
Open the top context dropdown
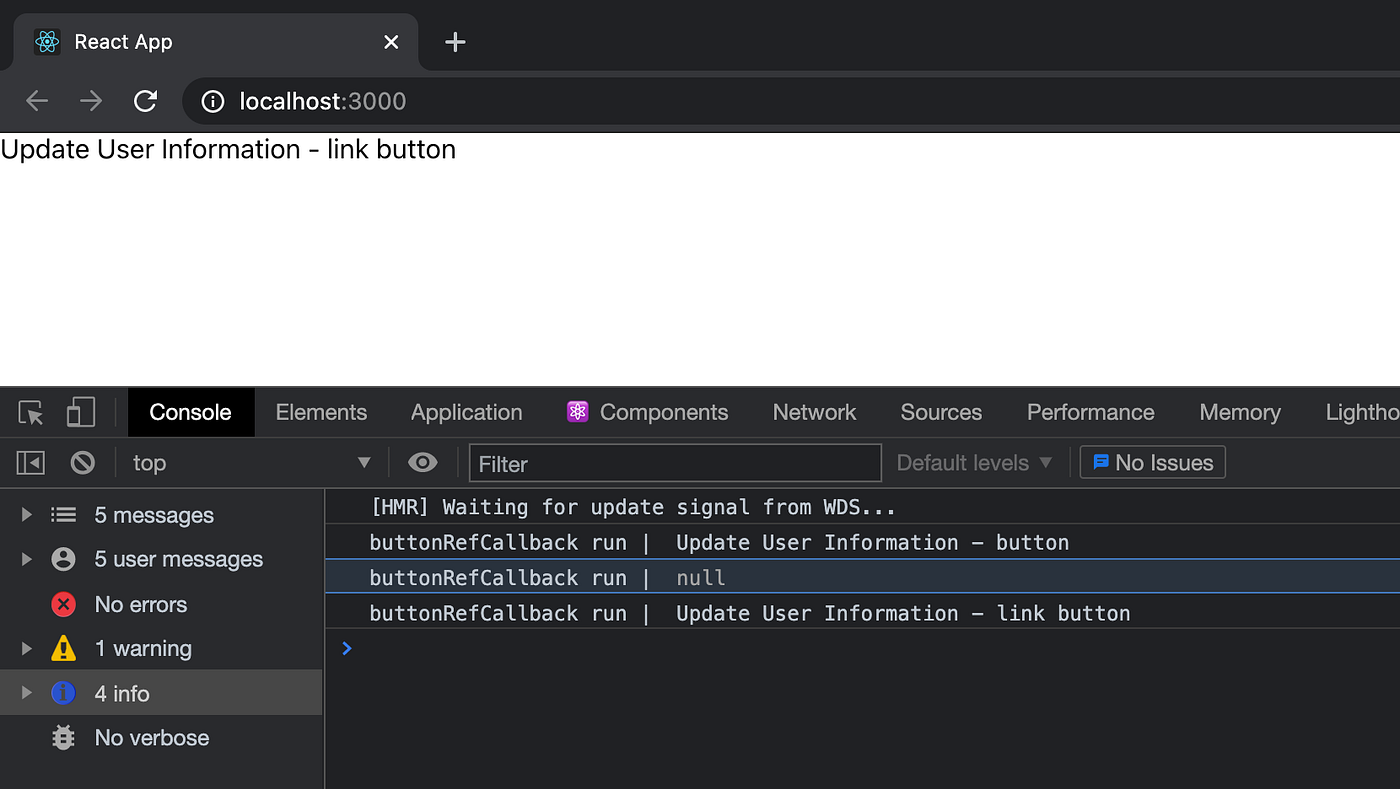coord(251,463)
